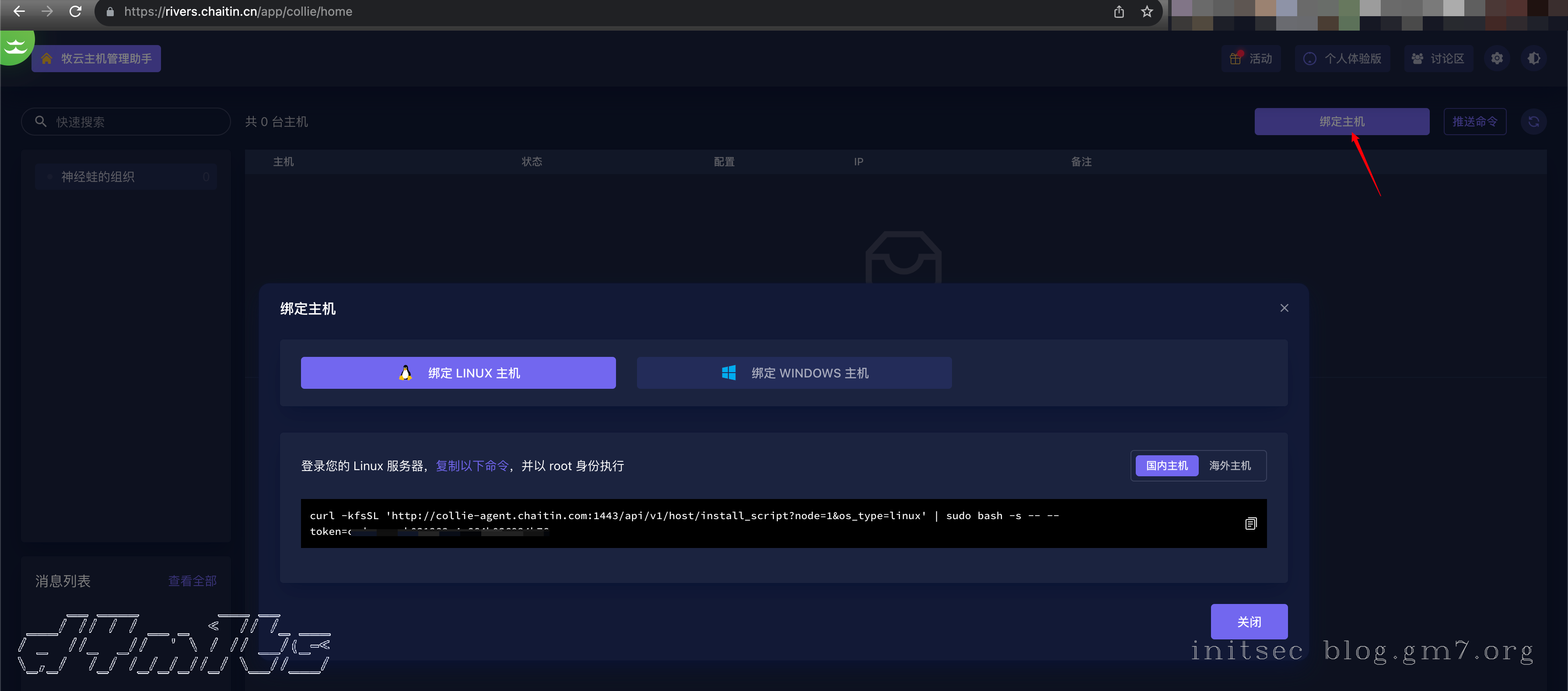Click the green boat logo icon
This screenshot has height=691, width=1568.
(x=16, y=46)
